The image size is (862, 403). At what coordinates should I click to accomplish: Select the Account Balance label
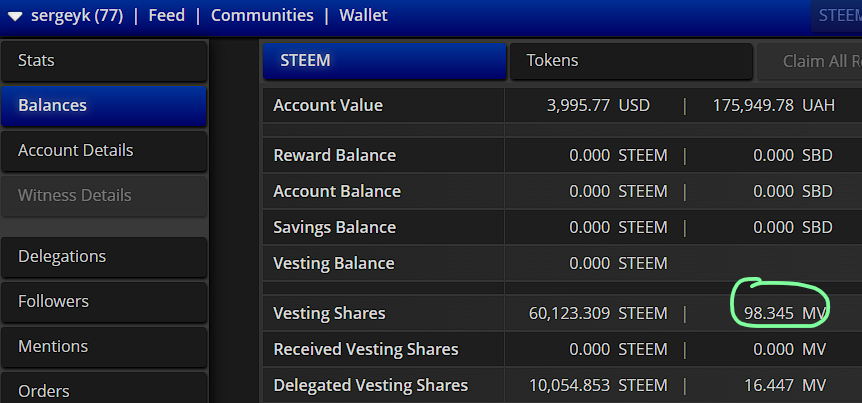(337, 192)
